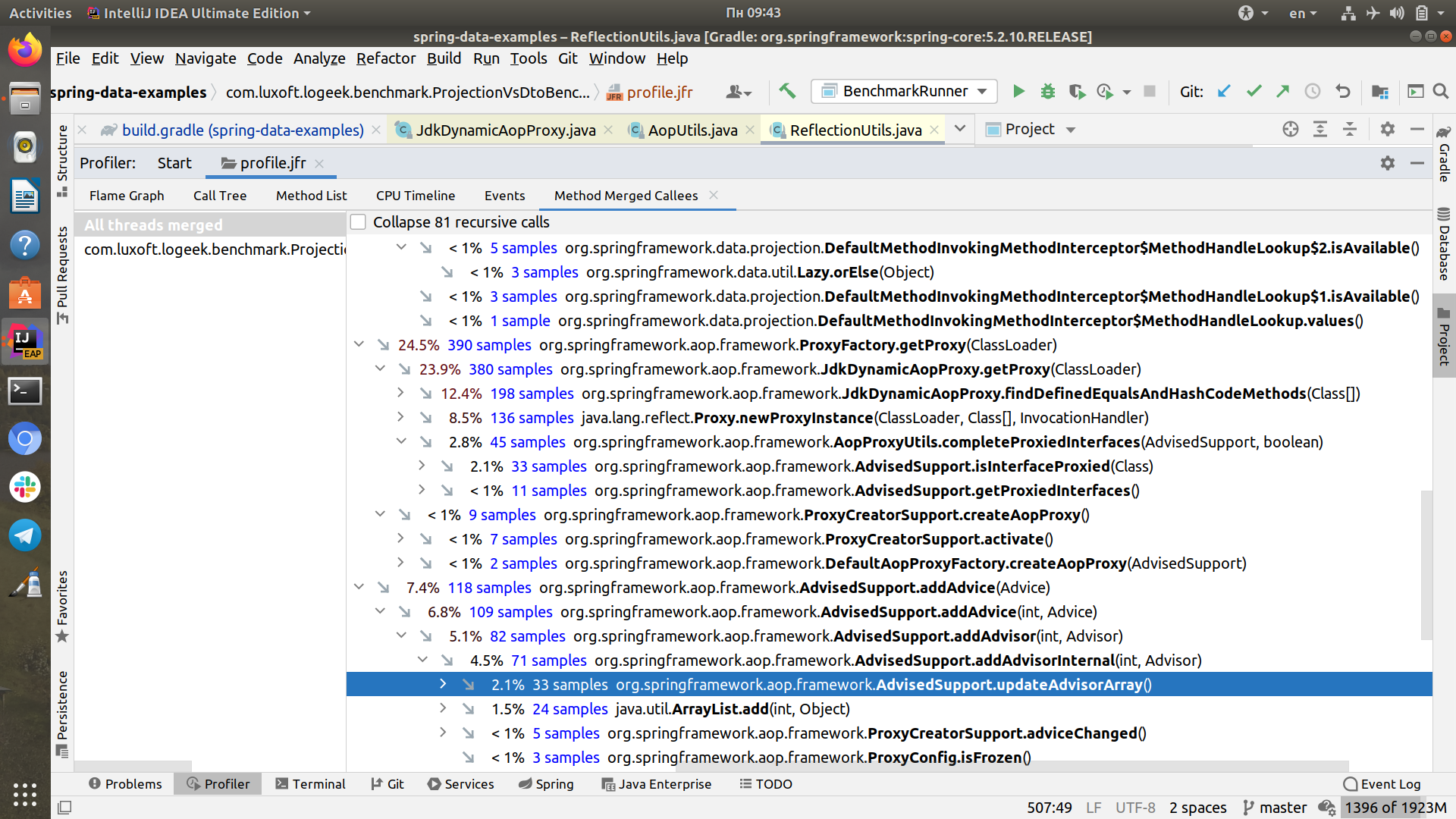Expand AdvisedSupport.updateAdvisorArray node
Screen dimensions: 1456x819
point(444,684)
